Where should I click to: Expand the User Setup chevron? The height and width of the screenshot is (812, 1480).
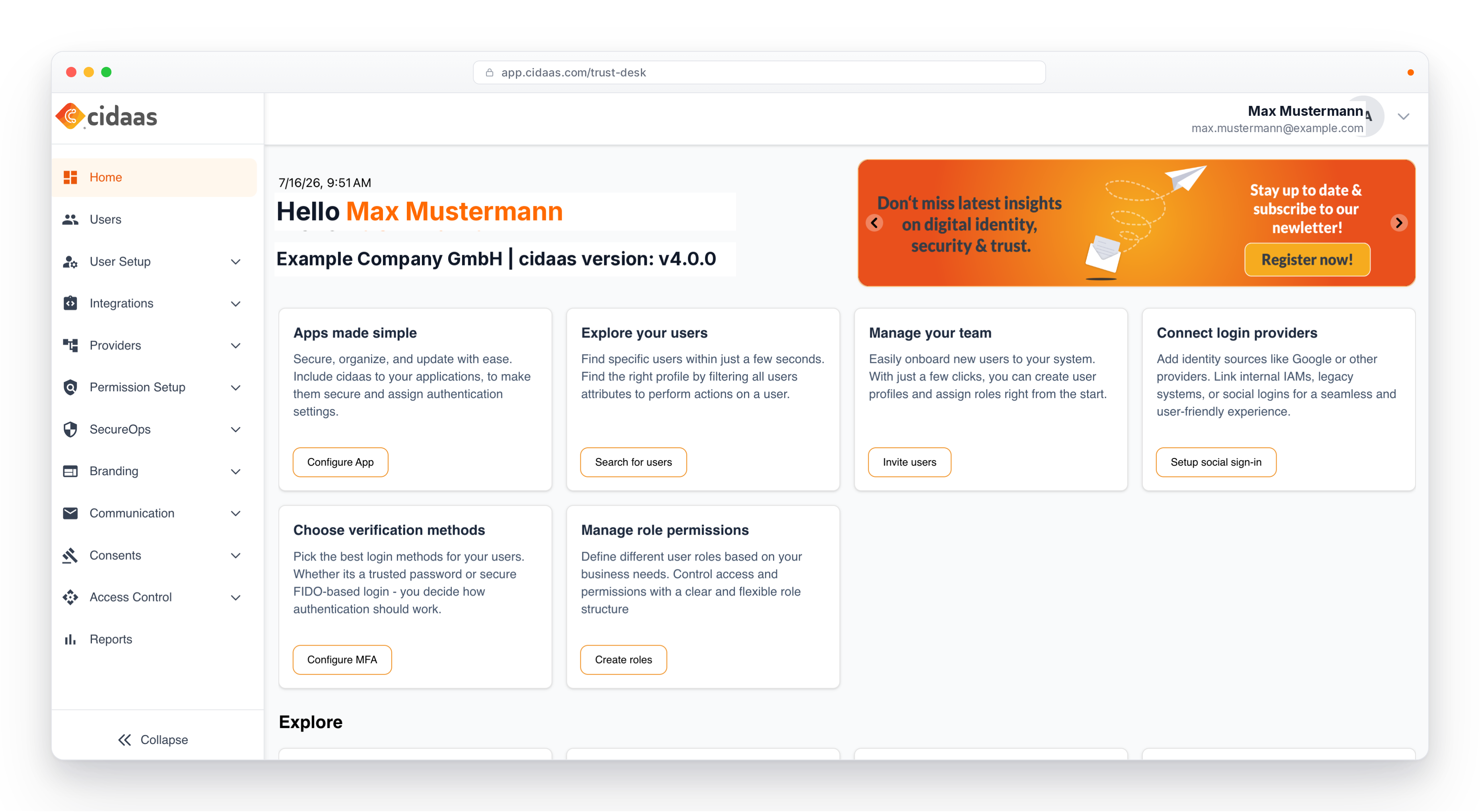click(236, 262)
